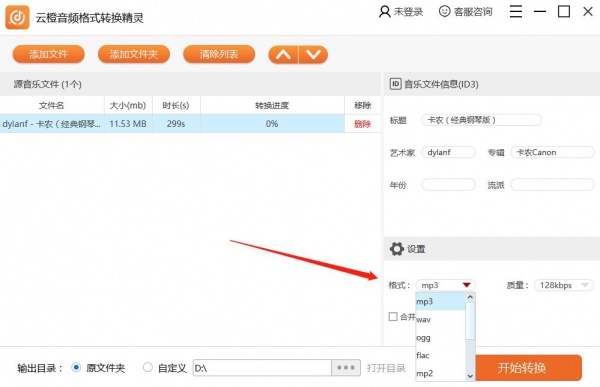
Task: Open the hamburger main menu
Action: 516,11
